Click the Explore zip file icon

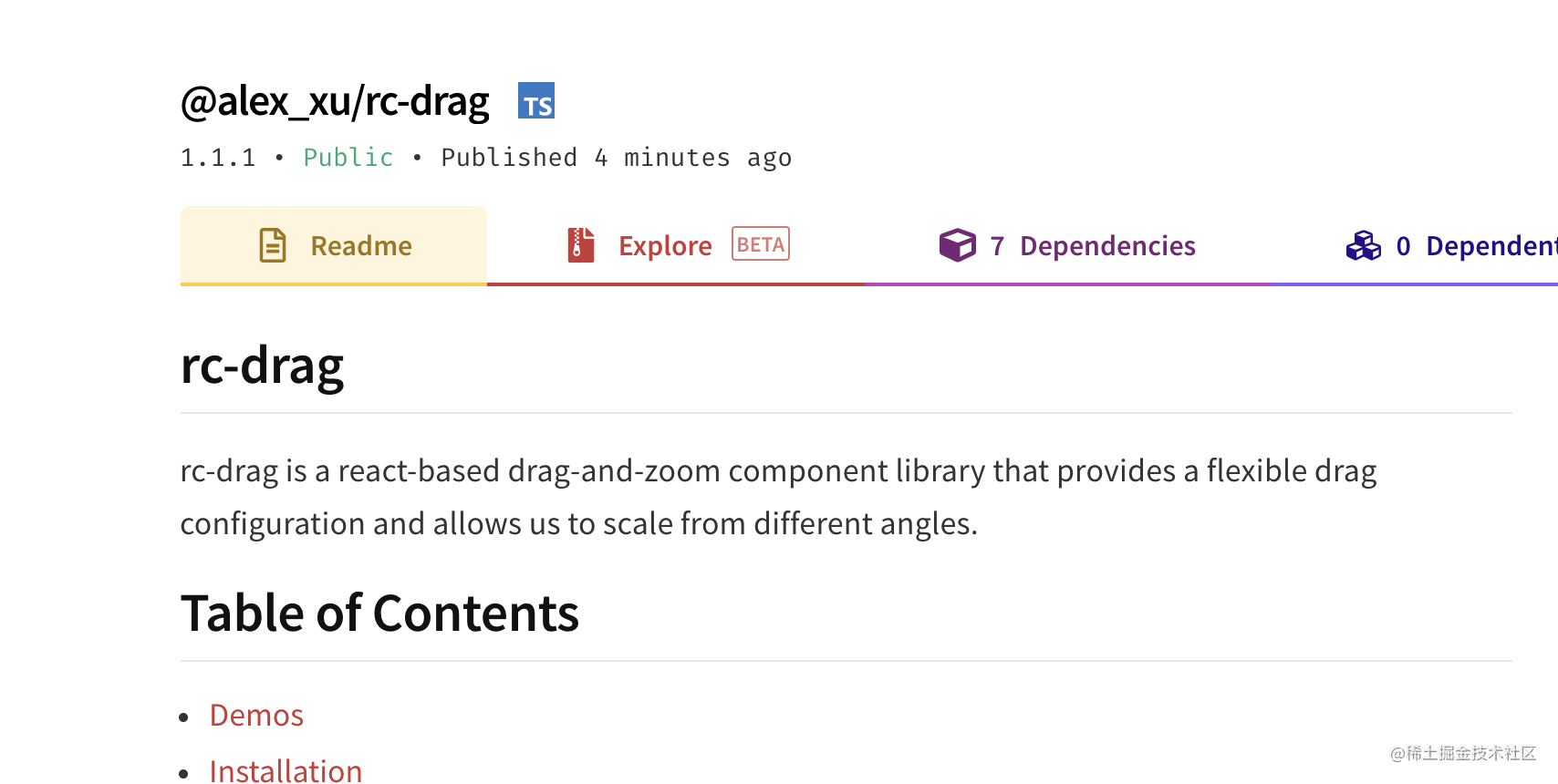coord(581,245)
